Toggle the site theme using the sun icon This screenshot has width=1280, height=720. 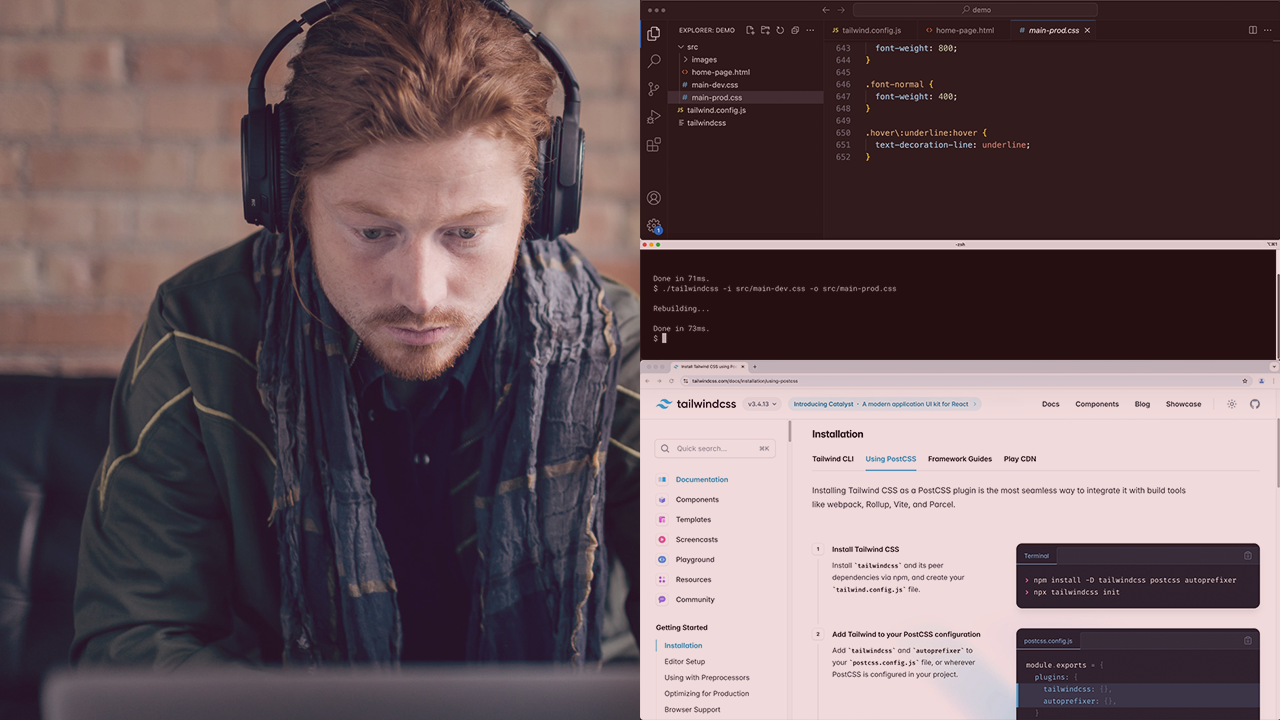coord(1231,404)
